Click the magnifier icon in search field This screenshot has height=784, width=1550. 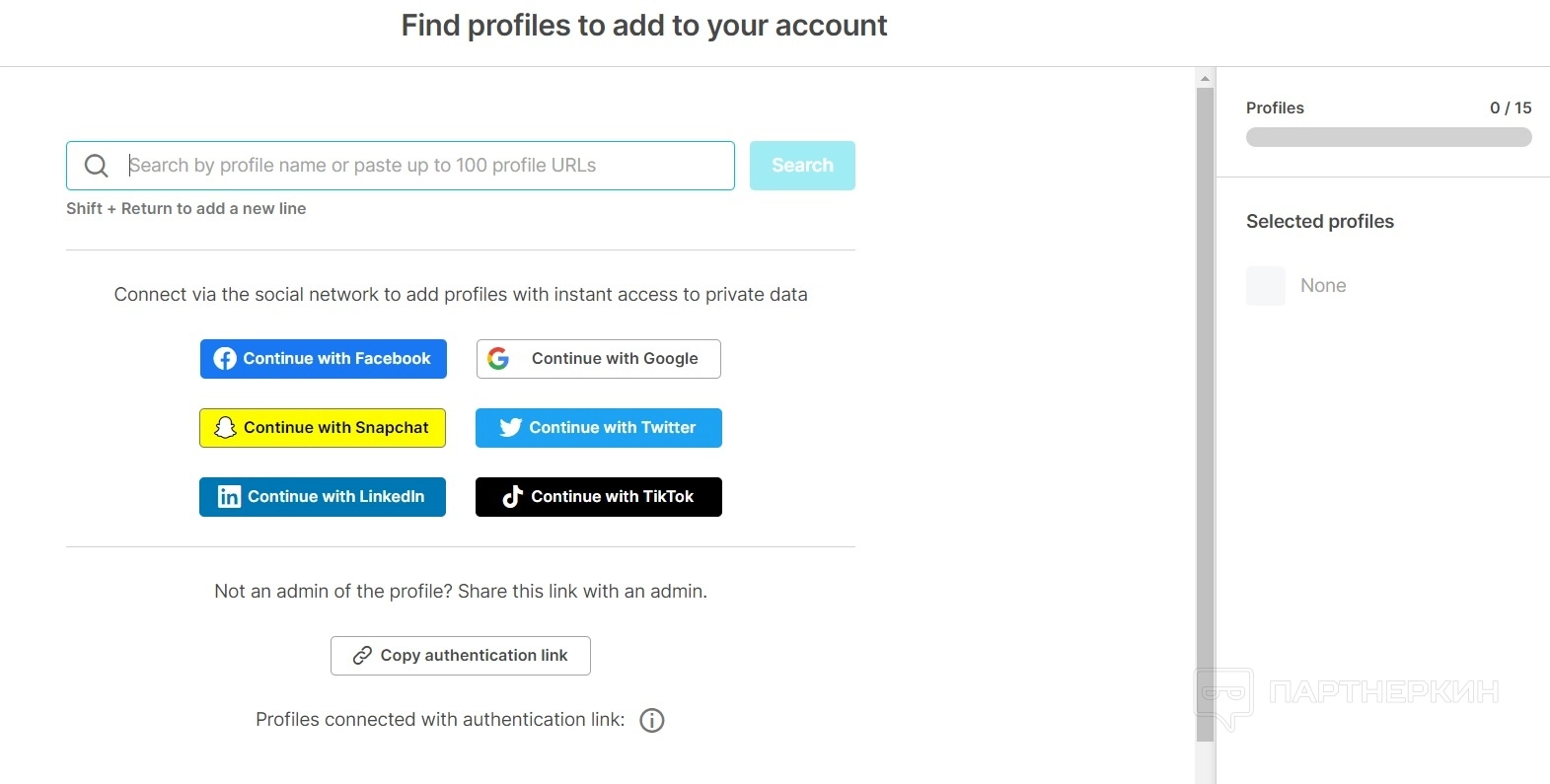(x=96, y=166)
